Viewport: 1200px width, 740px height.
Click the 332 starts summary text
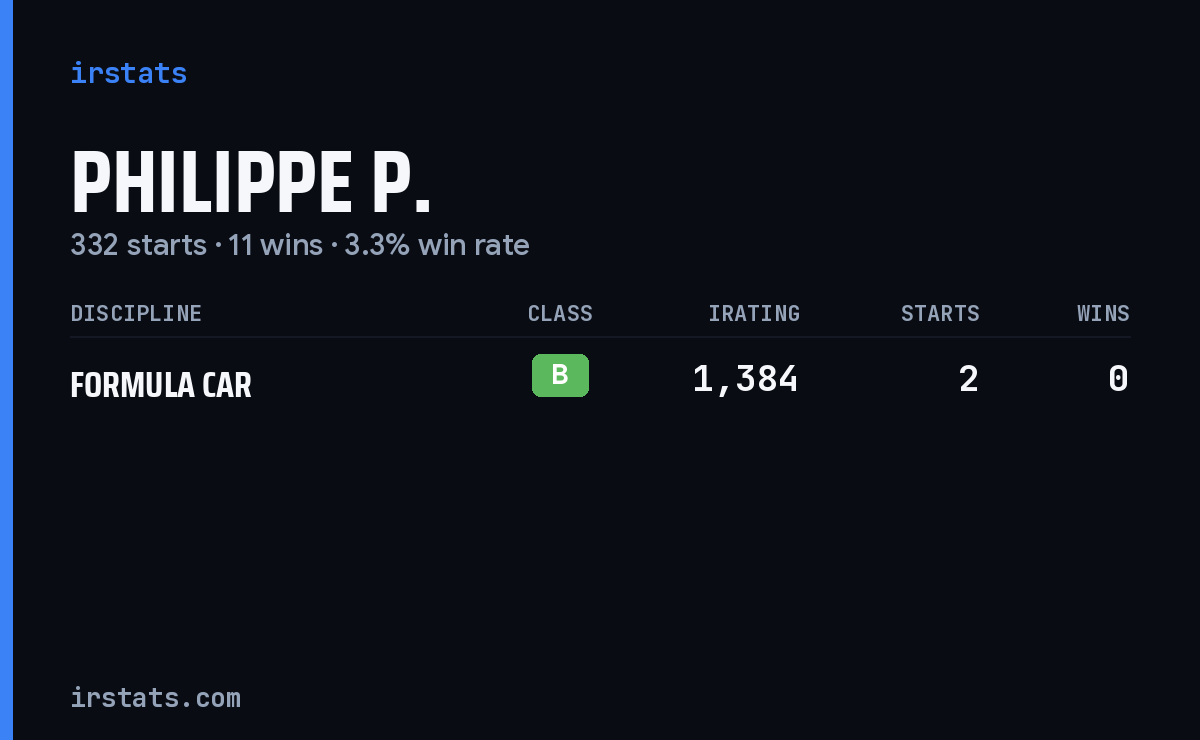coord(138,245)
